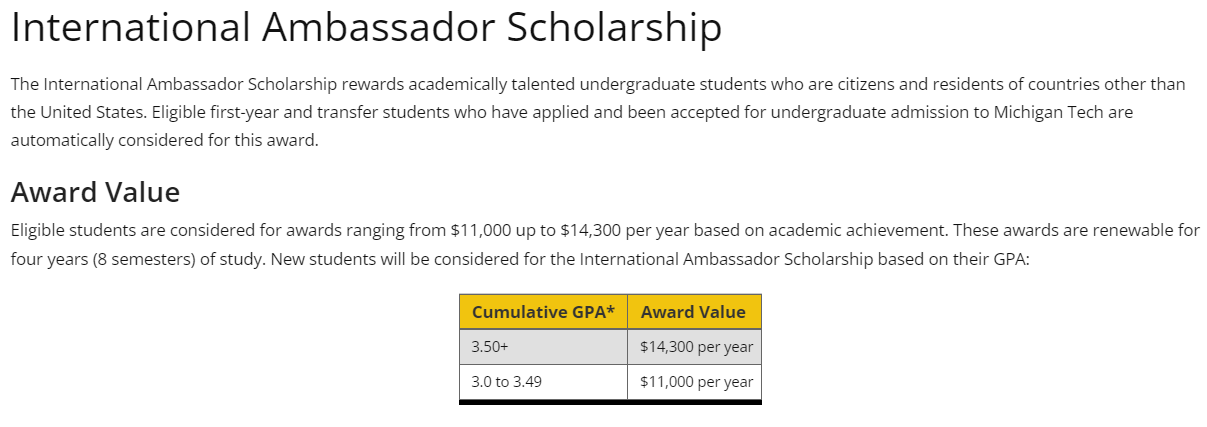Viewport: 1207px width, 427px height.
Task: Click the text automatically considered for this award
Action: click(164, 140)
